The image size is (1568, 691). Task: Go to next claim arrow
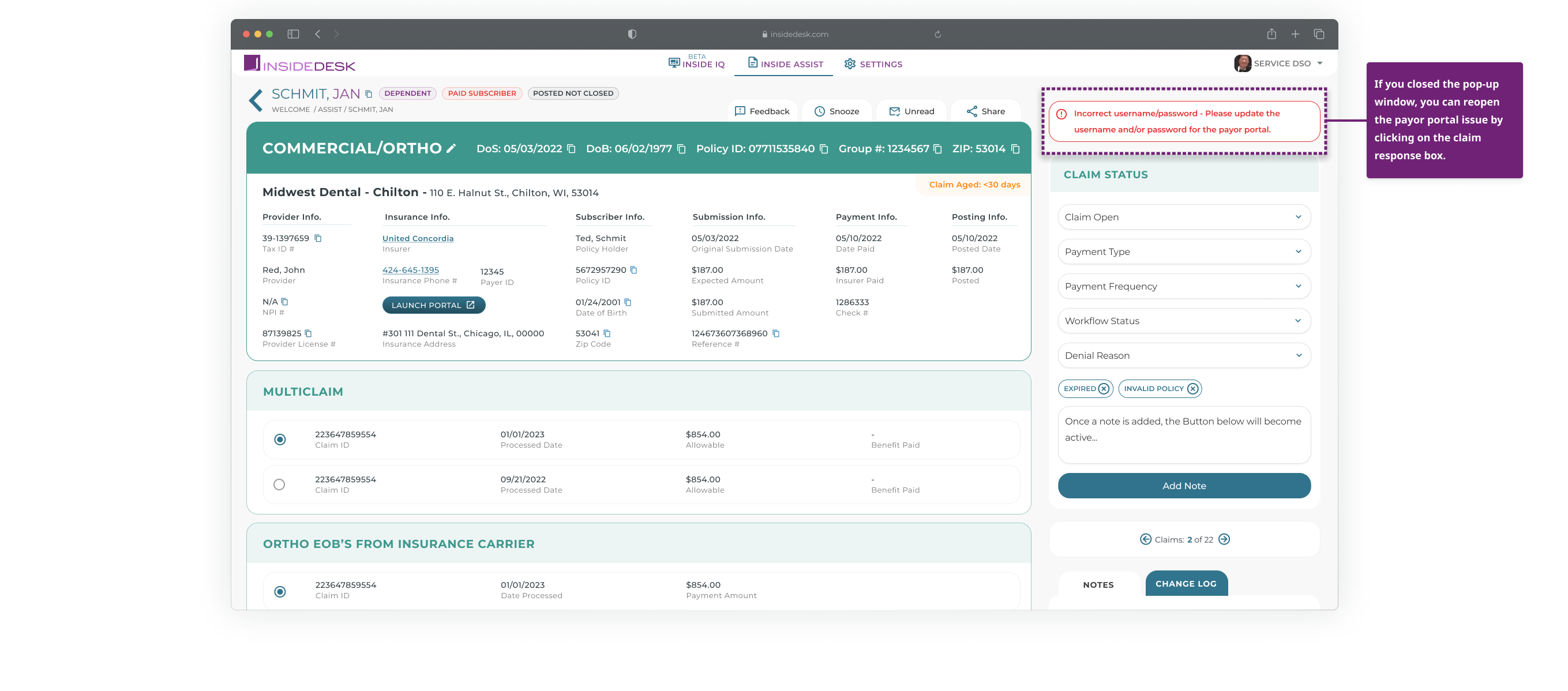pyautogui.click(x=1224, y=539)
